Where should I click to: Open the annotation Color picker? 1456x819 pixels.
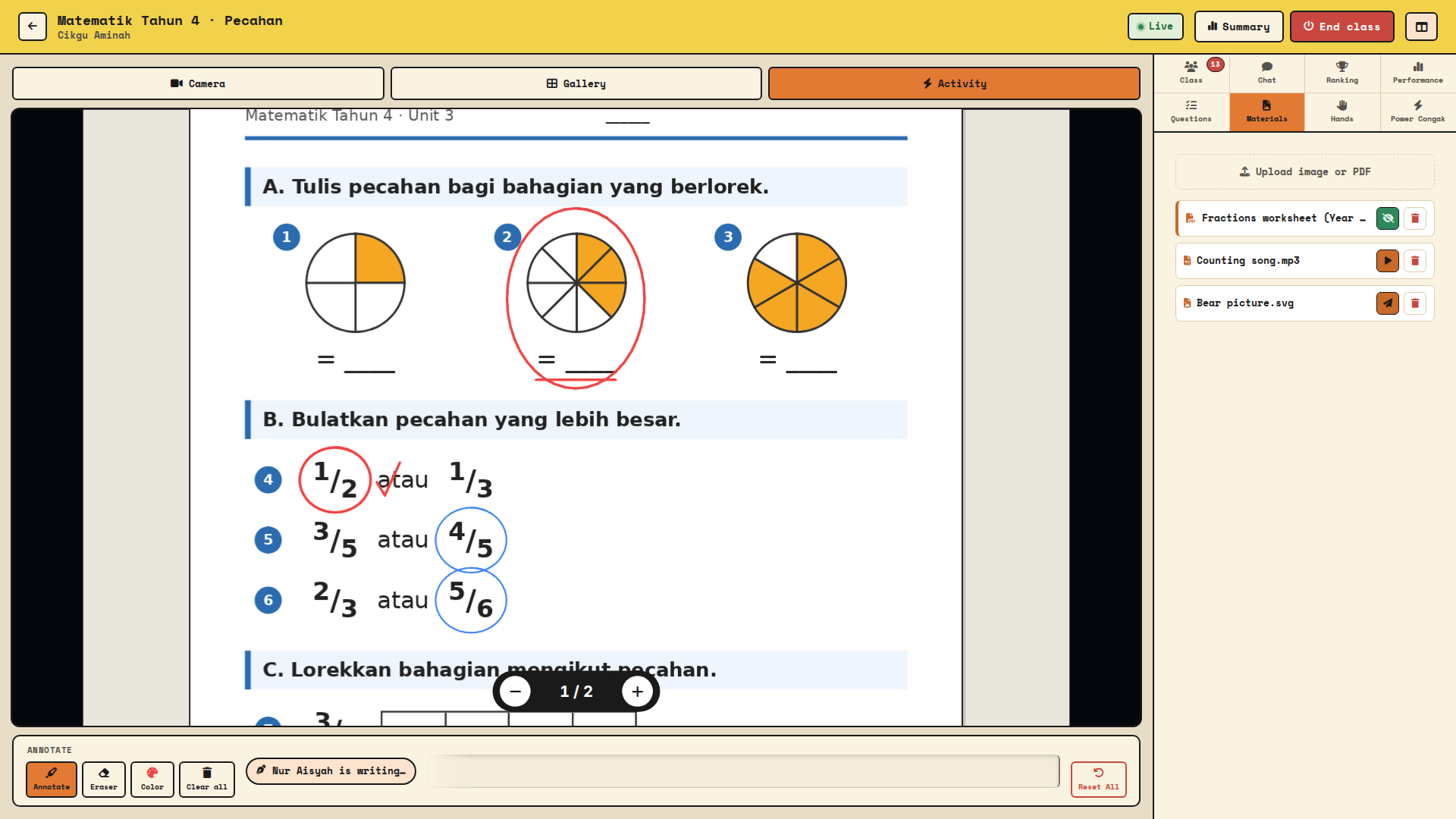click(152, 779)
